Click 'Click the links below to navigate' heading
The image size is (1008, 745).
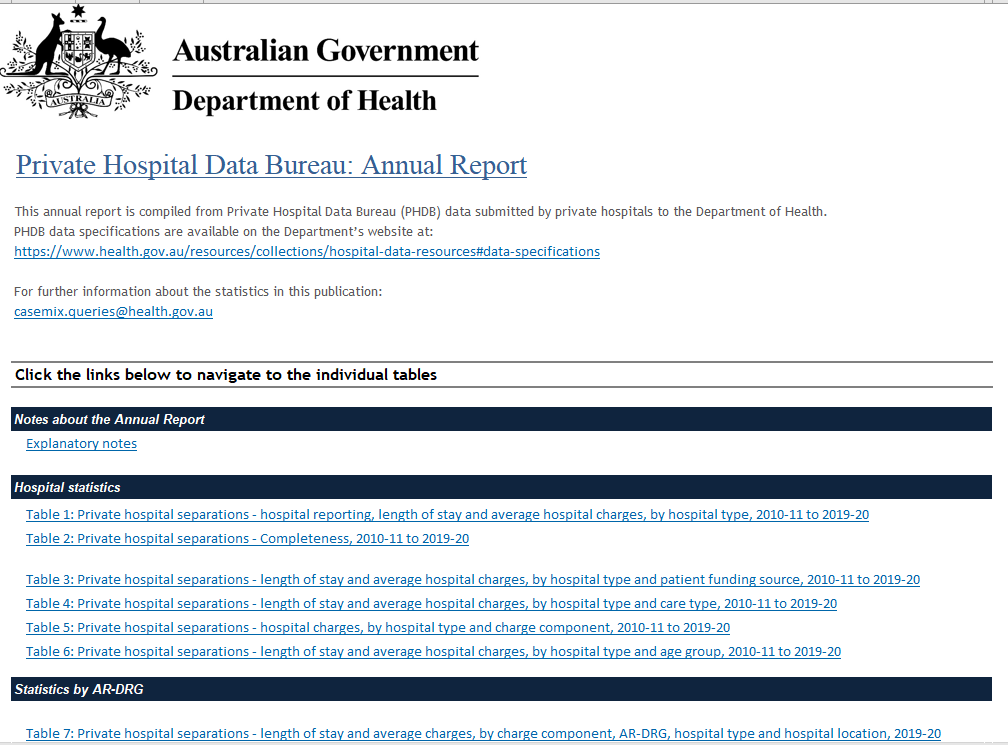226,375
